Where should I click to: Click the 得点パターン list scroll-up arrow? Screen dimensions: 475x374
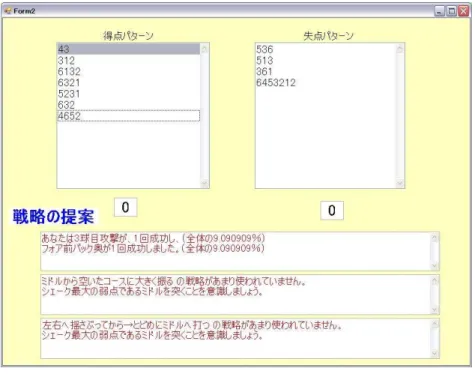click(204, 49)
